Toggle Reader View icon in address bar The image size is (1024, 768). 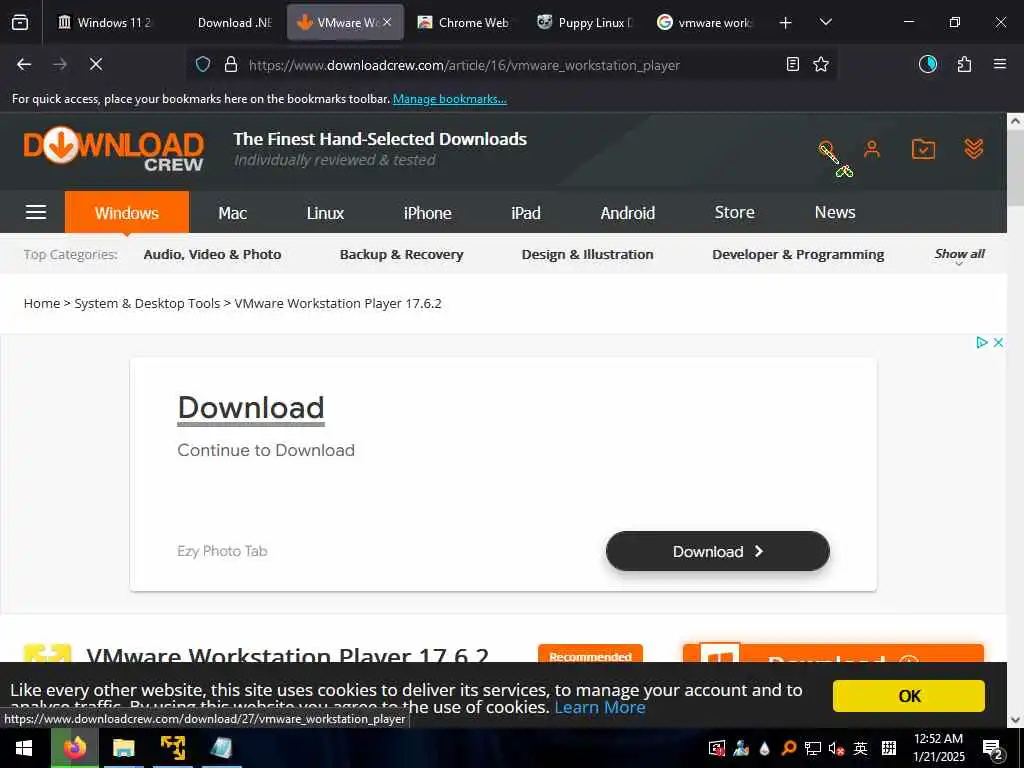tap(792, 64)
